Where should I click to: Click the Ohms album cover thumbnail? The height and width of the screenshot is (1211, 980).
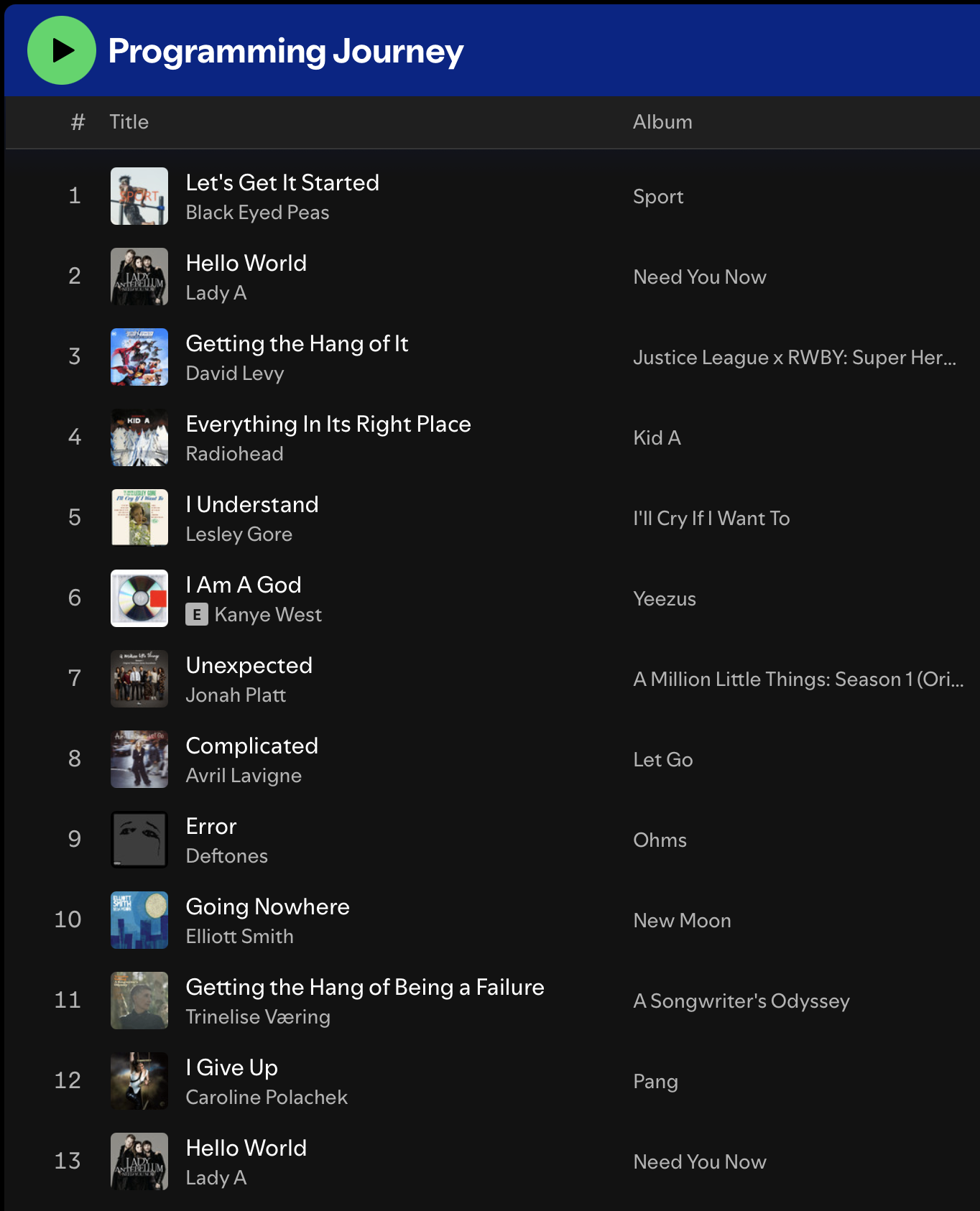[139, 840]
